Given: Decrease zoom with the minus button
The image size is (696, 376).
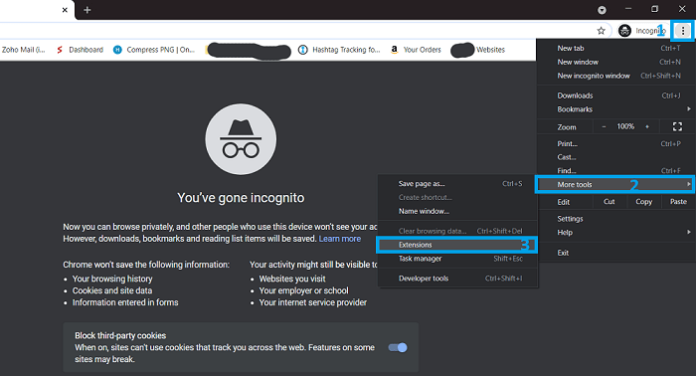Looking at the screenshot, I should [604, 127].
